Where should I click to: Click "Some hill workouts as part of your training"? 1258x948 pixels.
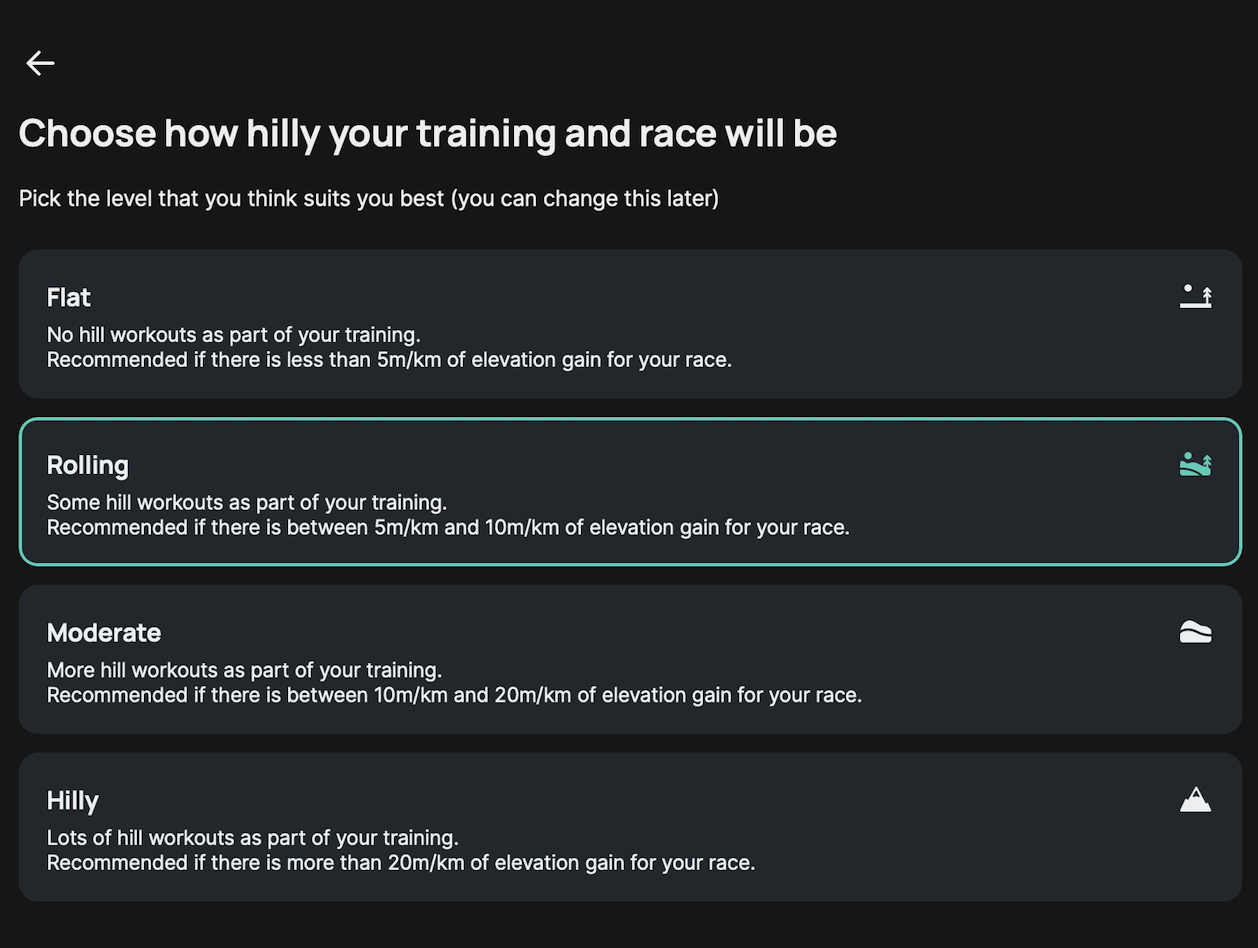point(247,503)
